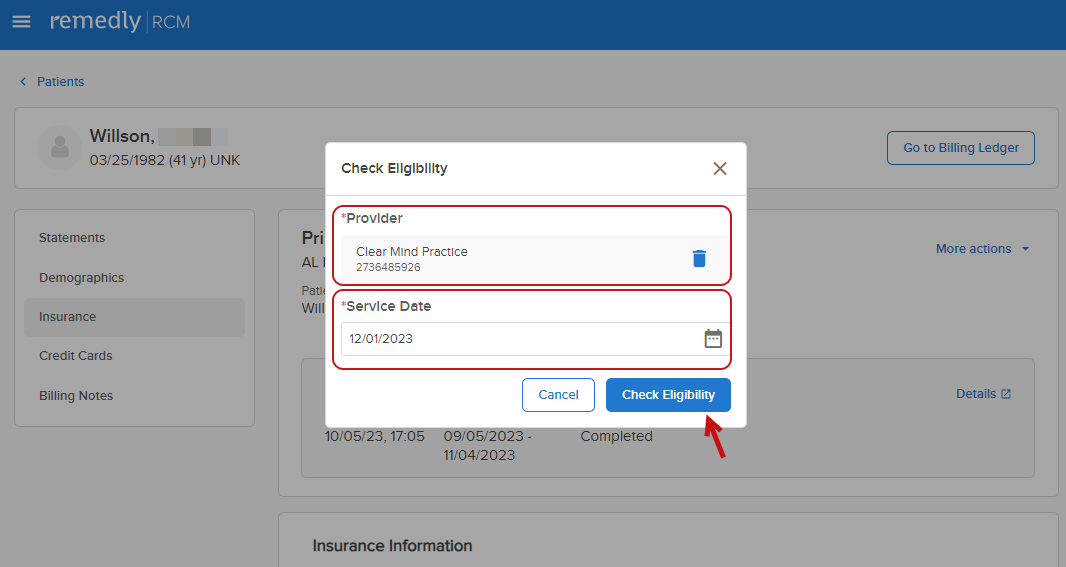Click the 09/05/2023 - 11/04/2023 date range
Viewport: 1066px width, 567px height.
point(488,445)
